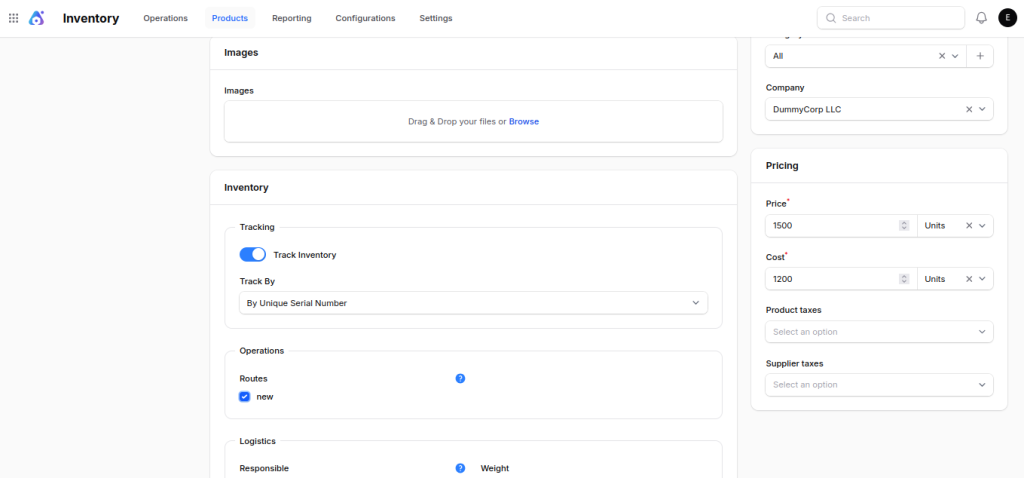Expand the Company dropdown chevron
Viewport: 1024px width, 478px height.
(x=982, y=109)
